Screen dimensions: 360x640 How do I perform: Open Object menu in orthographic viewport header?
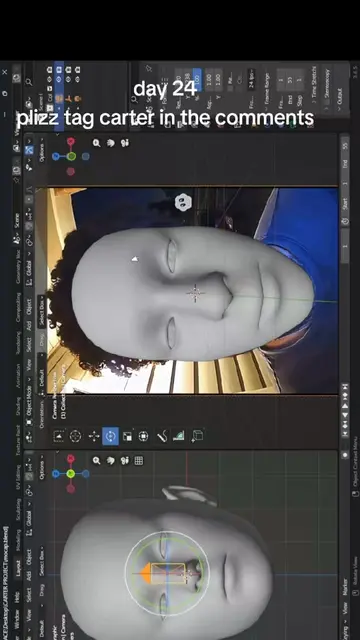click(29, 558)
